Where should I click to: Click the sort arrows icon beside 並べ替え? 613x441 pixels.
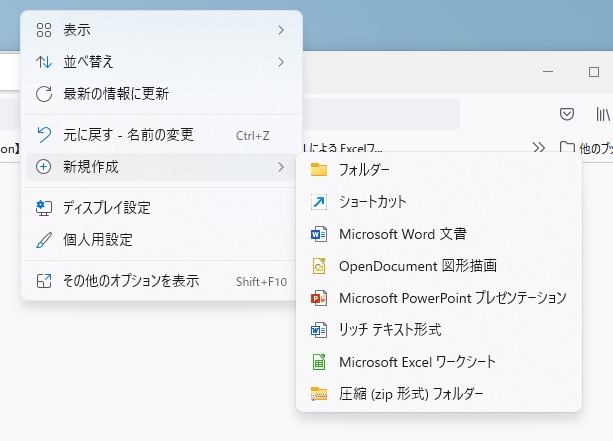[x=44, y=62]
